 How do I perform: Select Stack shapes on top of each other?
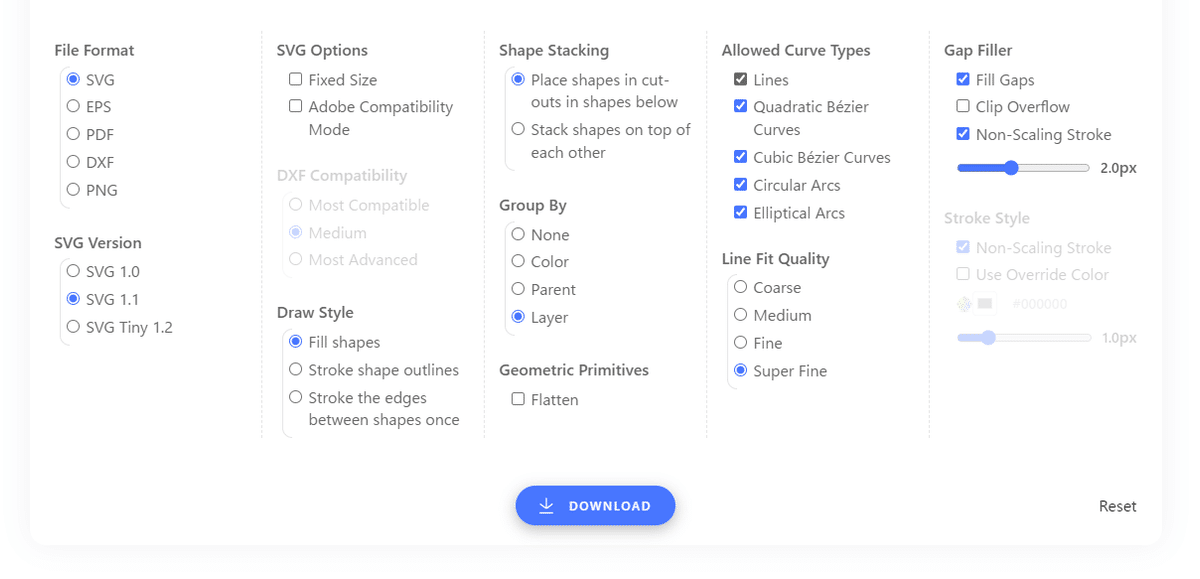(x=518, y=129)
